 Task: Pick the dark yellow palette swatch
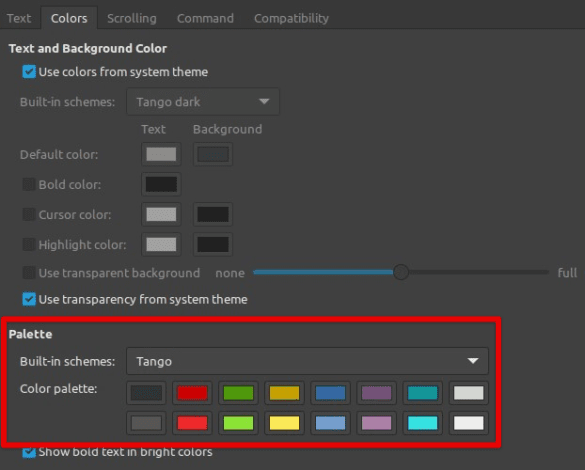coord(284,393)
